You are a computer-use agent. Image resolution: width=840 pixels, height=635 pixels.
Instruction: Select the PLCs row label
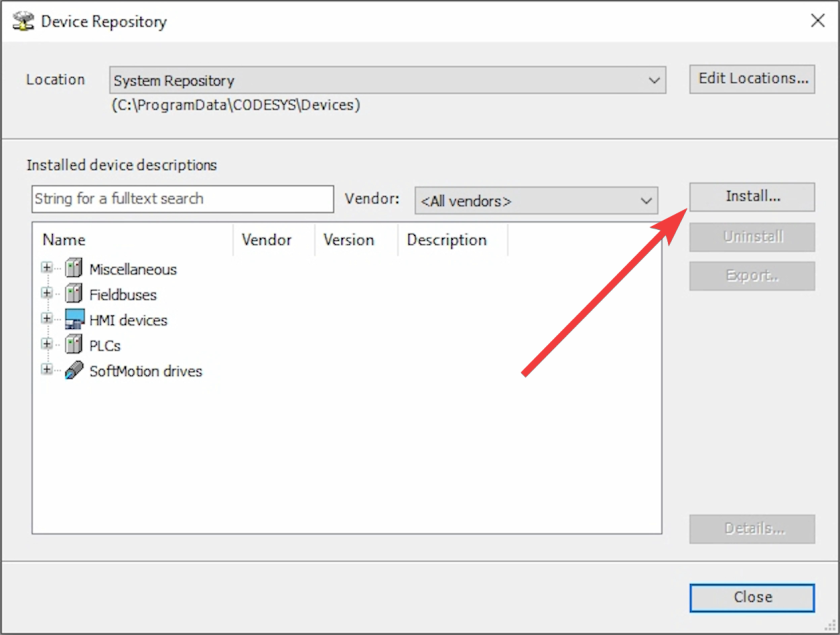(105, 346)
